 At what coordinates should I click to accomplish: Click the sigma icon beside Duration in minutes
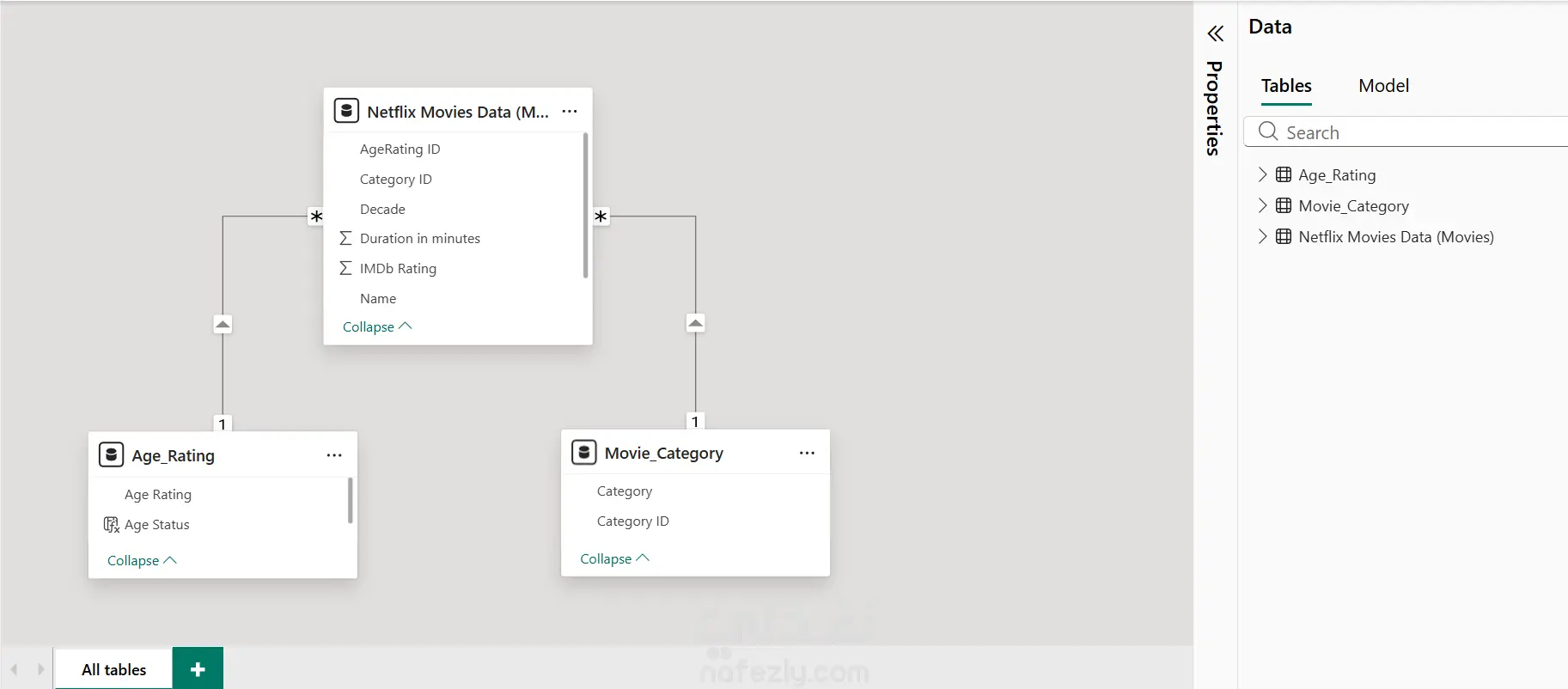[x=345, y=238]
